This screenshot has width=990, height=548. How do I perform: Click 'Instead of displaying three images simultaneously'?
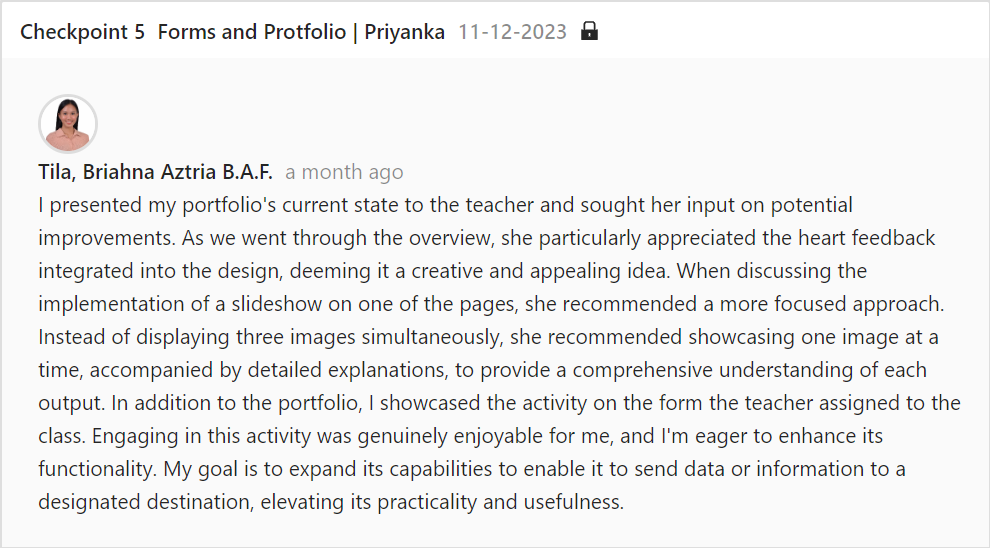tap(270, 337)
